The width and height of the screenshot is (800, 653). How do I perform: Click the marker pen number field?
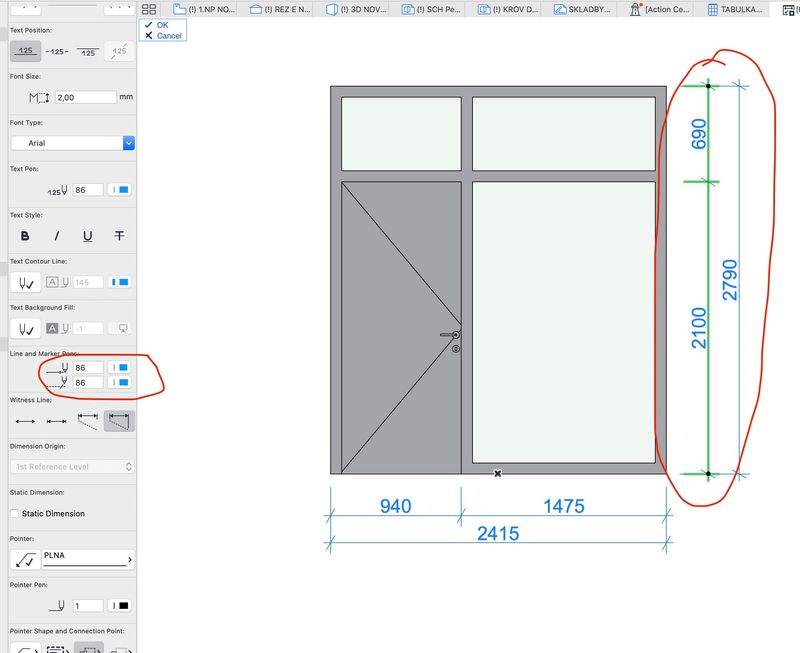[x=88, y=383]
